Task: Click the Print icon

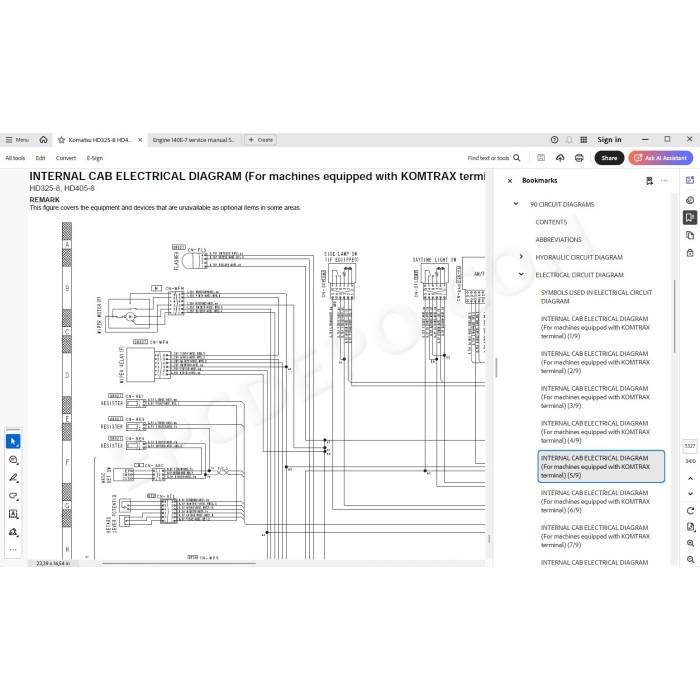Action: [579, 158]
